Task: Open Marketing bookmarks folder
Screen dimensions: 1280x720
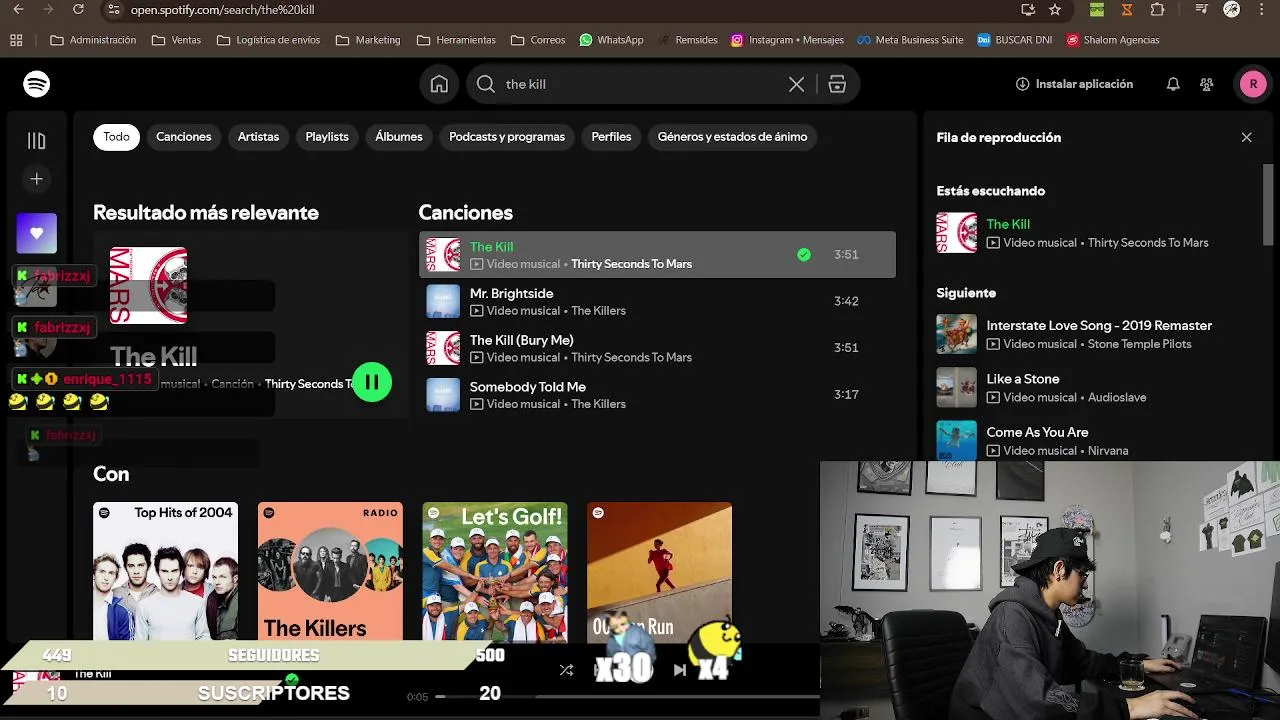Action: (x=368, y=40)
